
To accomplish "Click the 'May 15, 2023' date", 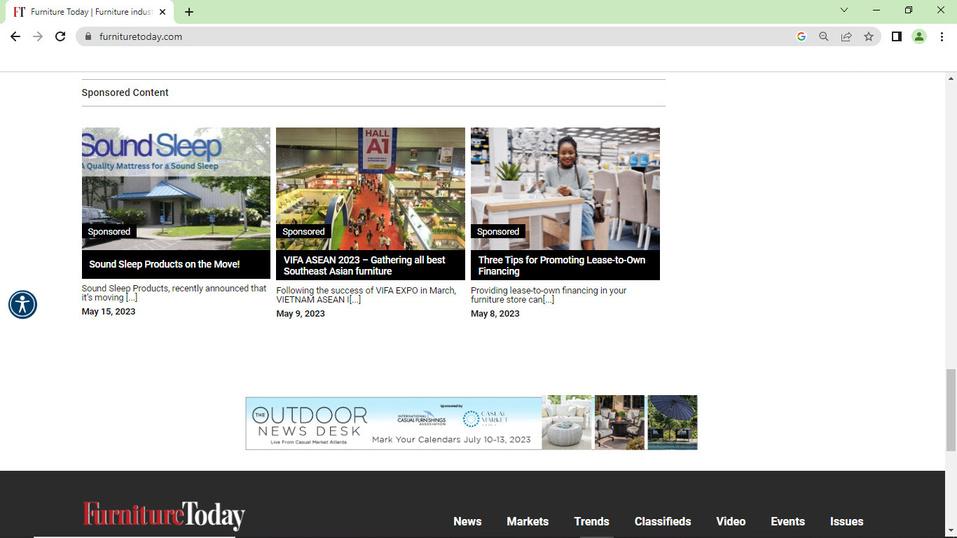I will click(x=109, y=311).
